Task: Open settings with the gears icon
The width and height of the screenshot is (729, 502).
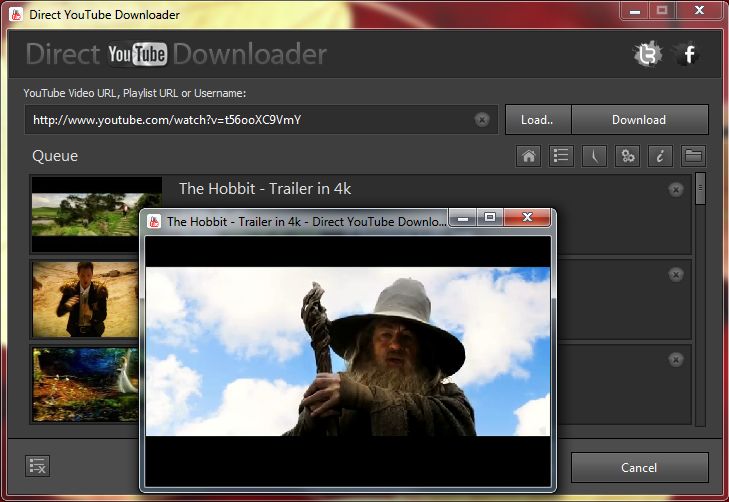Action: (x=627, y=156)
